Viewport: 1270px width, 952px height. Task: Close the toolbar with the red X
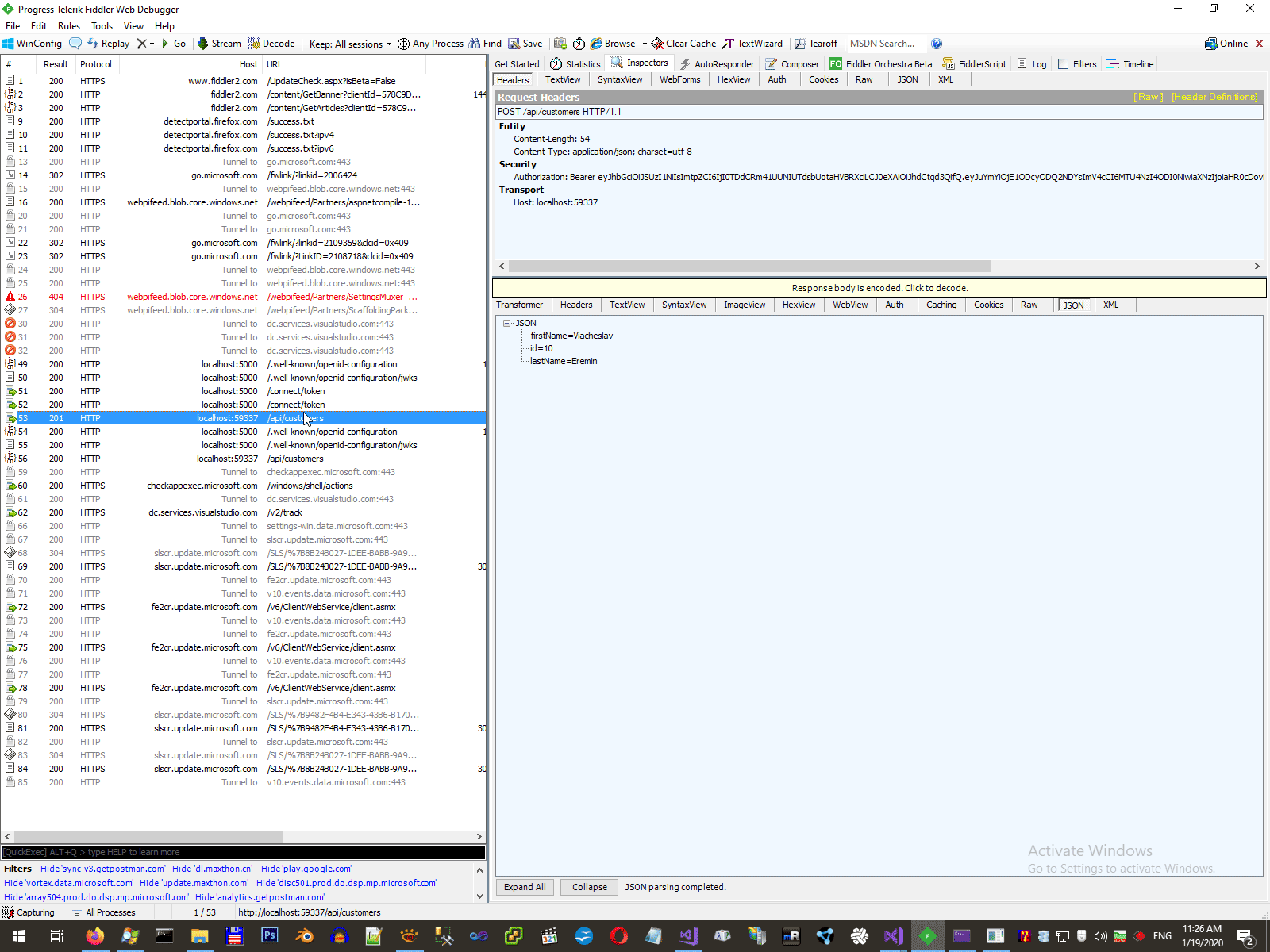1259,44
